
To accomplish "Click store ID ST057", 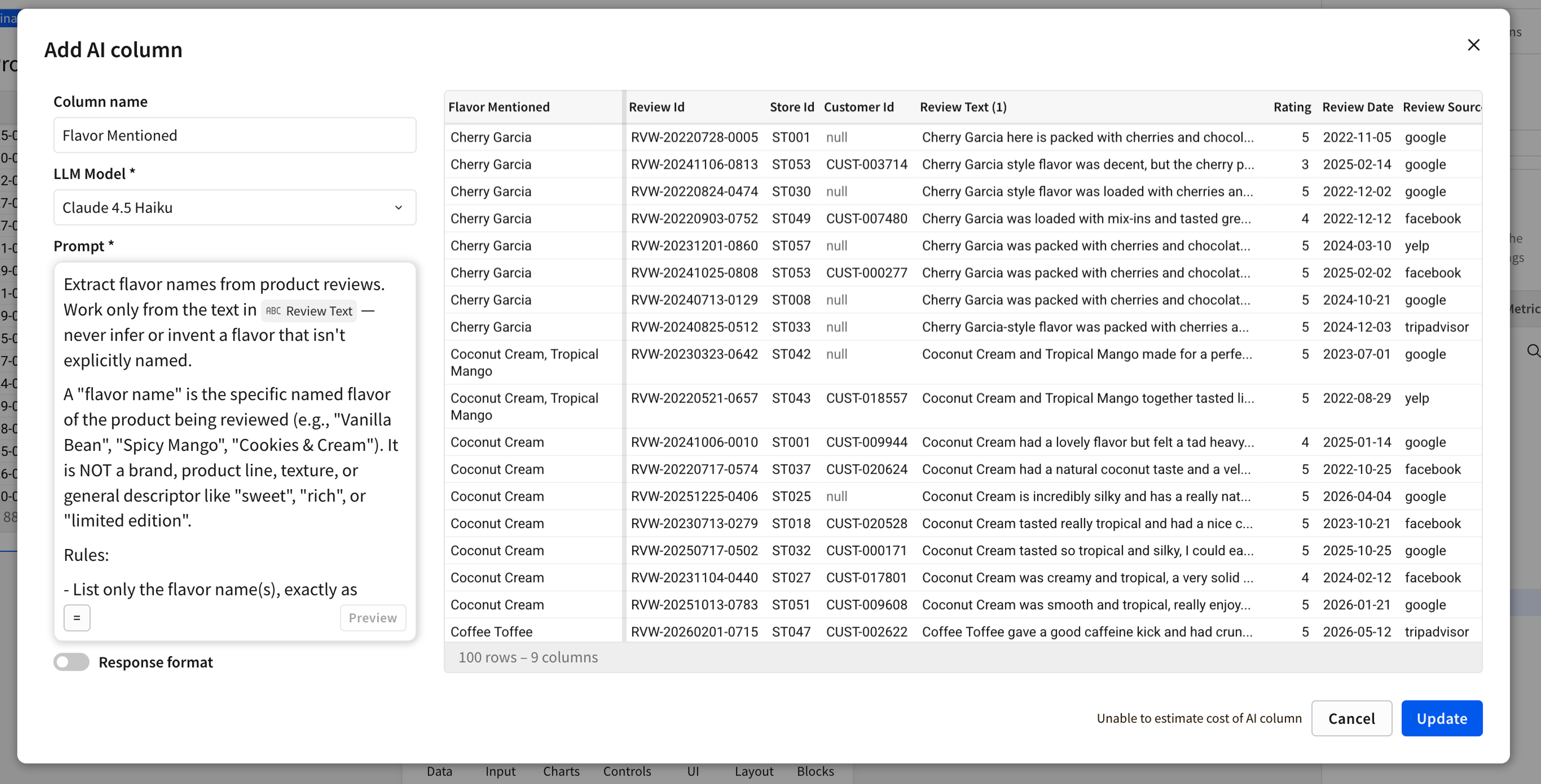I will pyautogui.click(x=791, y=246).
